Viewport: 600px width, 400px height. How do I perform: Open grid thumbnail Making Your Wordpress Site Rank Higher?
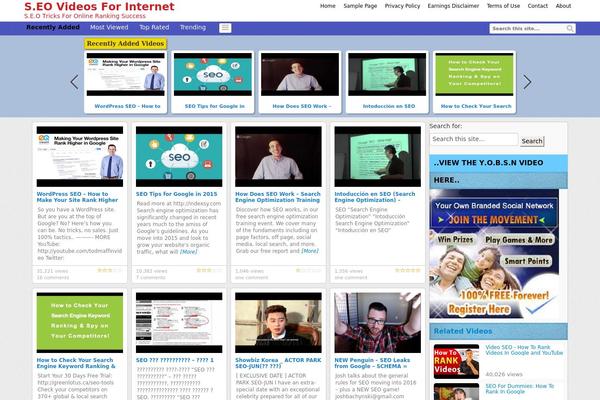[x=80, y=157]
